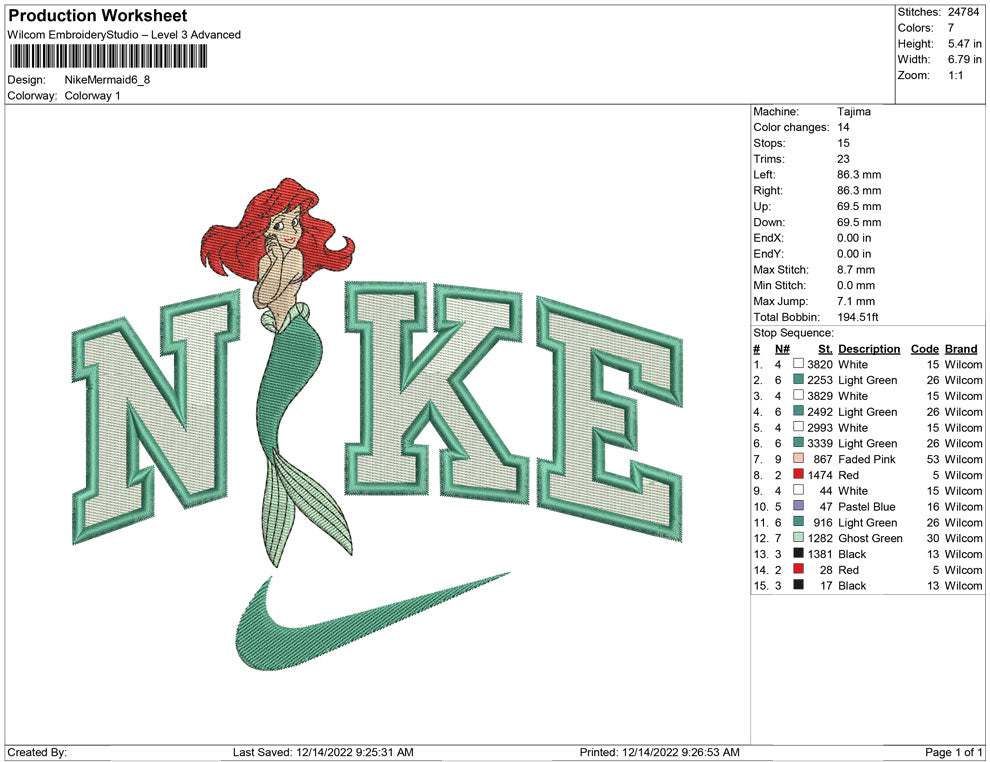This screenshot has height=762, width=990.
Task: Click the red swatch in row 14
Action: [x=798, y=569]
